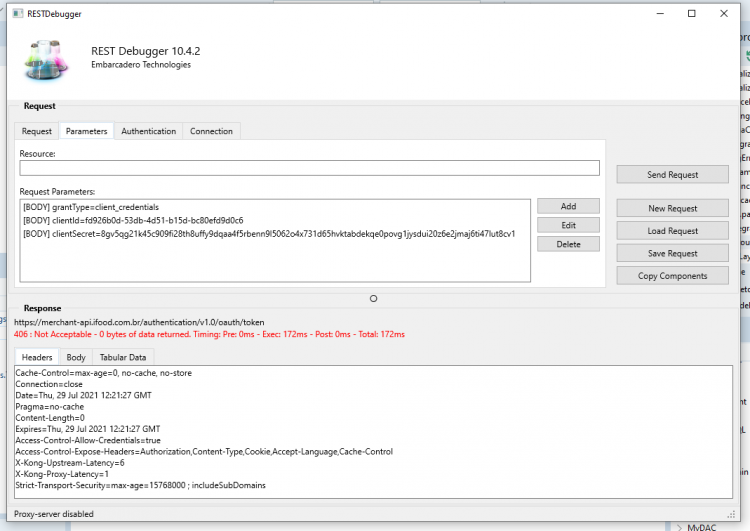Edit the selected request parameter
Screen dimensions: 750x531
568,225
